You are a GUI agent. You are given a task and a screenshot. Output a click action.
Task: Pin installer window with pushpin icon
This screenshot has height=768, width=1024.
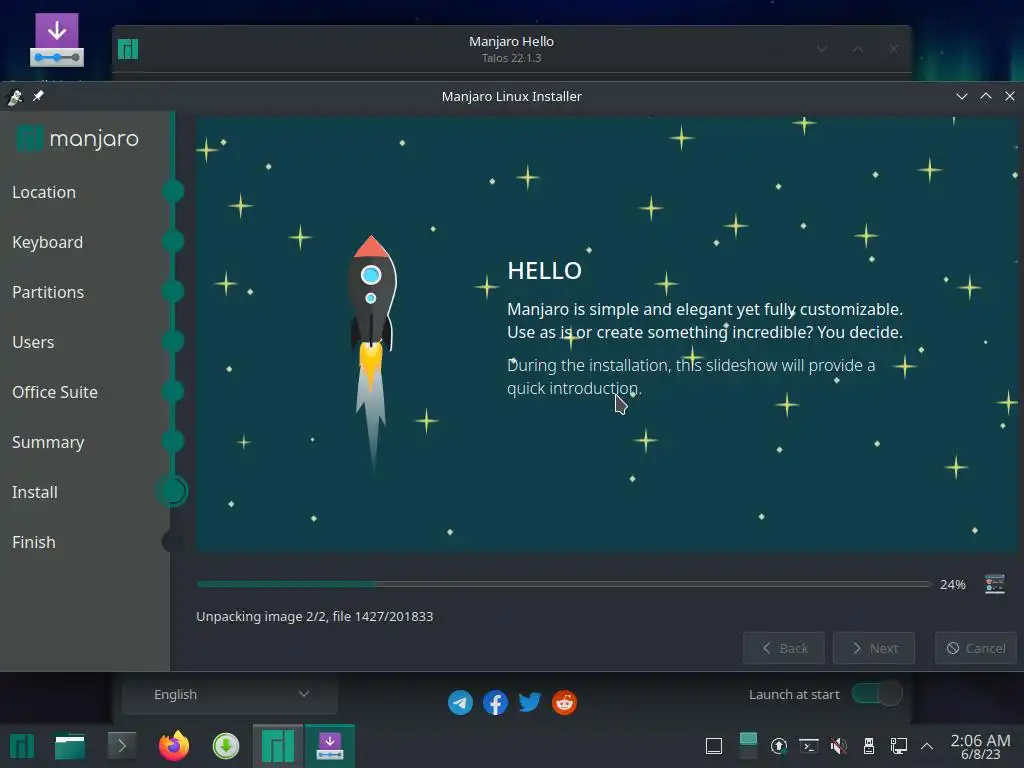tap(39, 96)
